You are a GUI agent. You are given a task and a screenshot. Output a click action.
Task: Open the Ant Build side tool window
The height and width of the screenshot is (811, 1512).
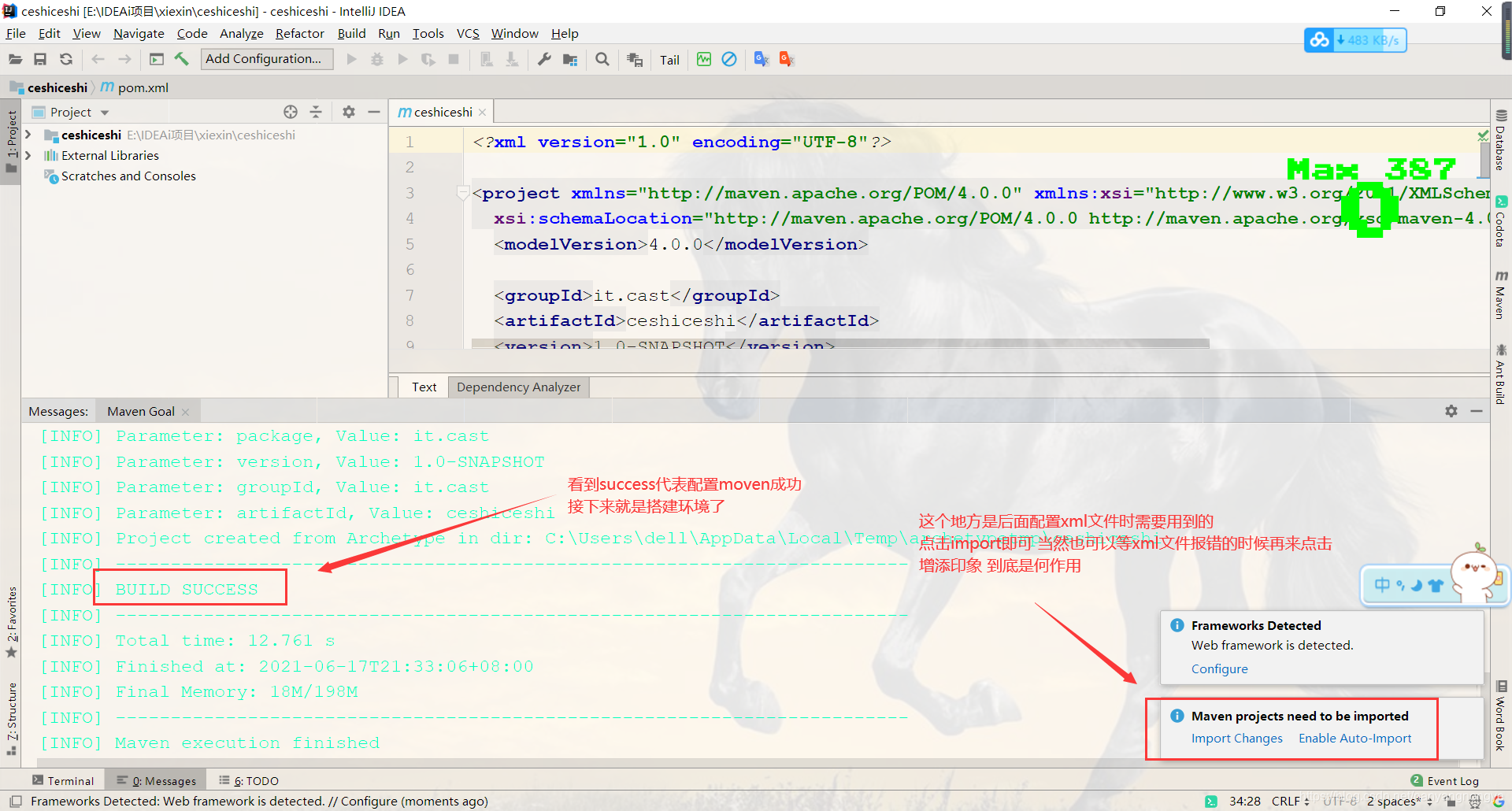tap(1501, 374)
